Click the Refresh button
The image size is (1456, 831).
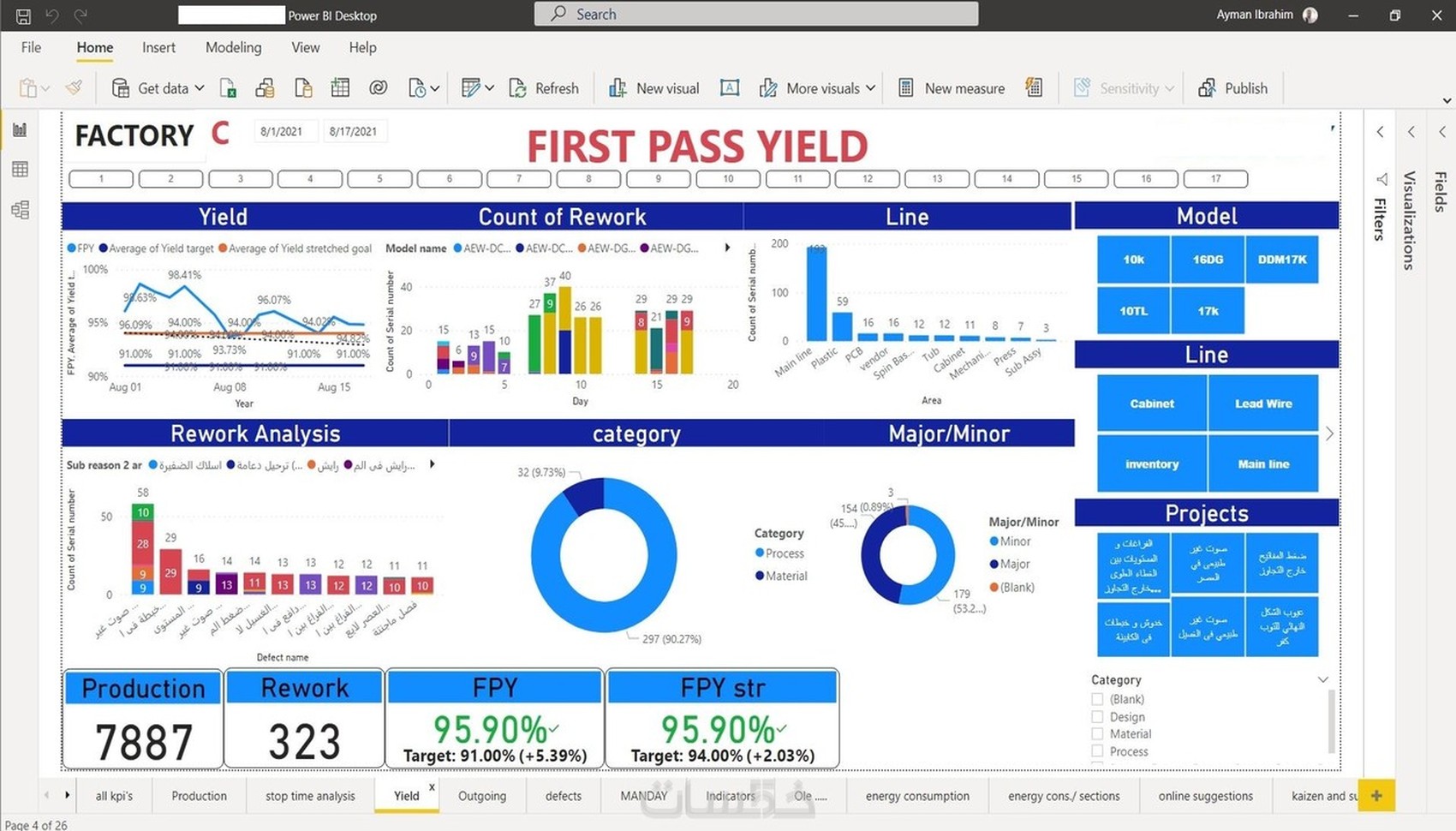(x=544, y=88)
